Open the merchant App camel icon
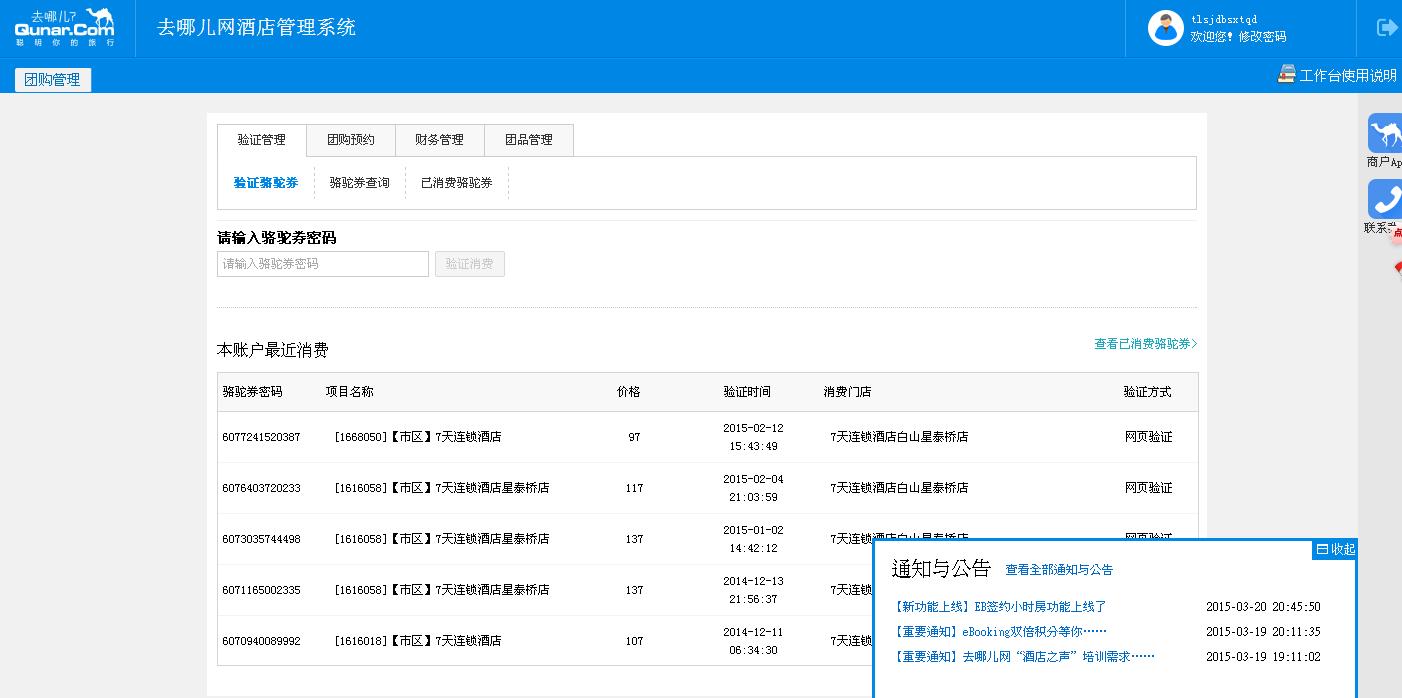 click(1385, 133)
